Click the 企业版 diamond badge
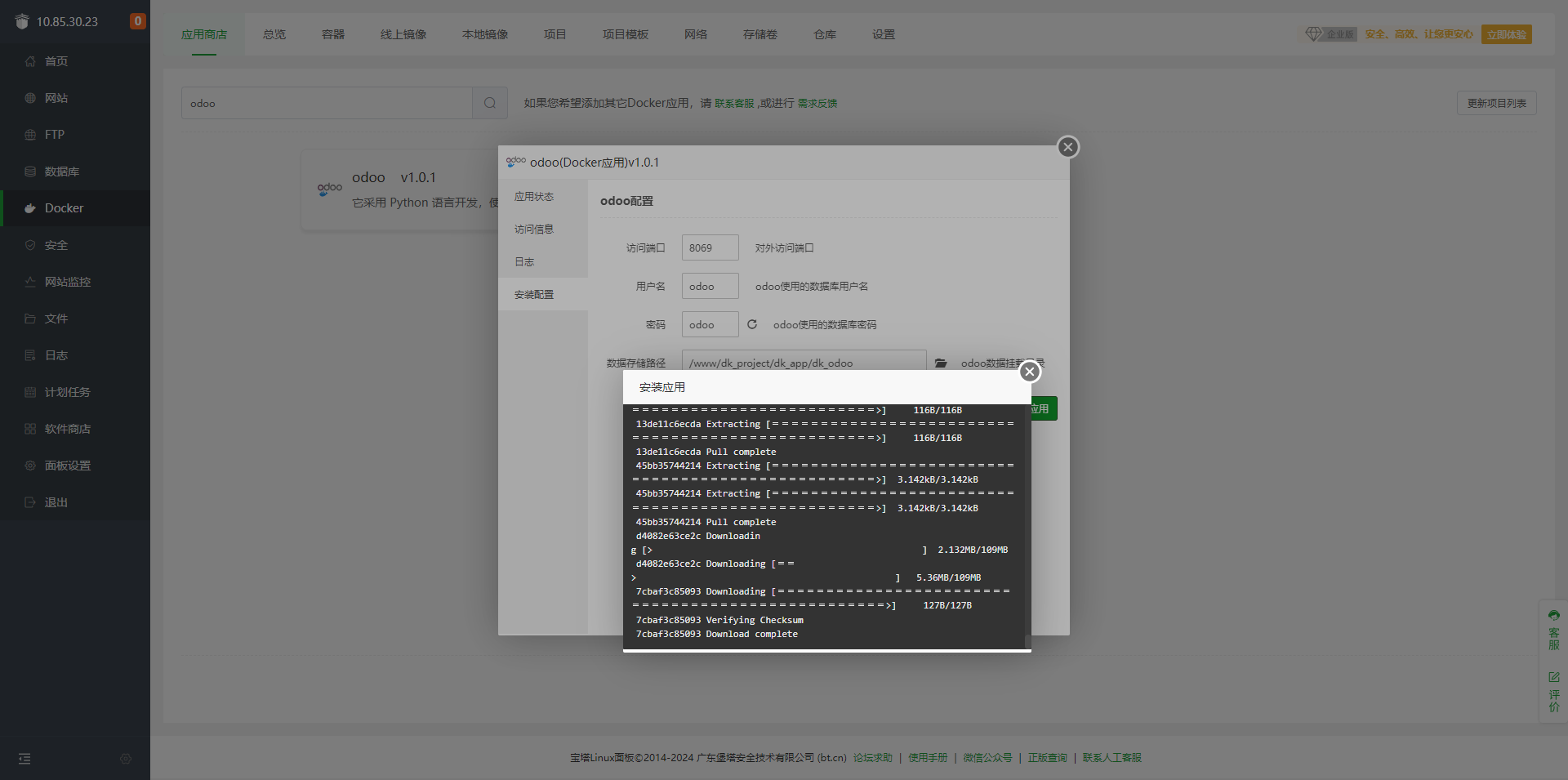This screenshot has height=780, width=1568. pos(1330,34)
